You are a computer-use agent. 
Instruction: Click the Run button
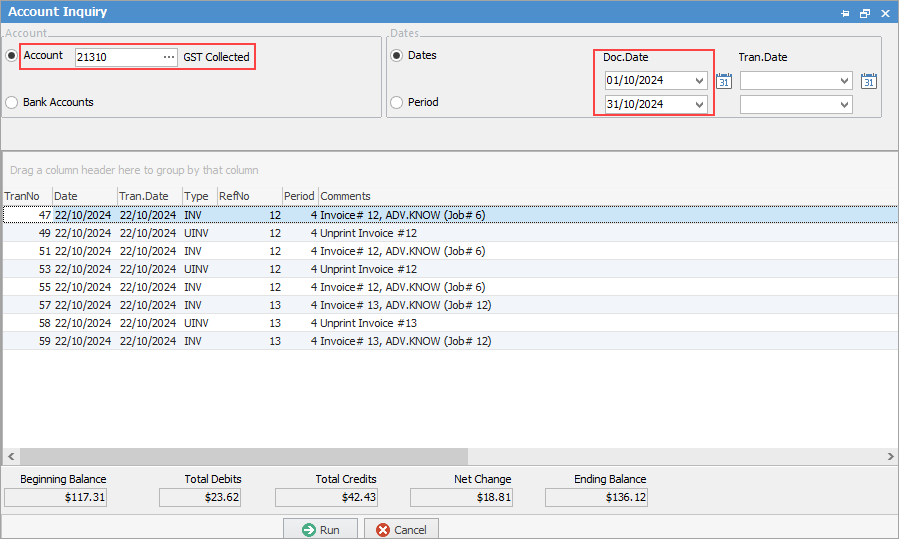tap(320, 530)
